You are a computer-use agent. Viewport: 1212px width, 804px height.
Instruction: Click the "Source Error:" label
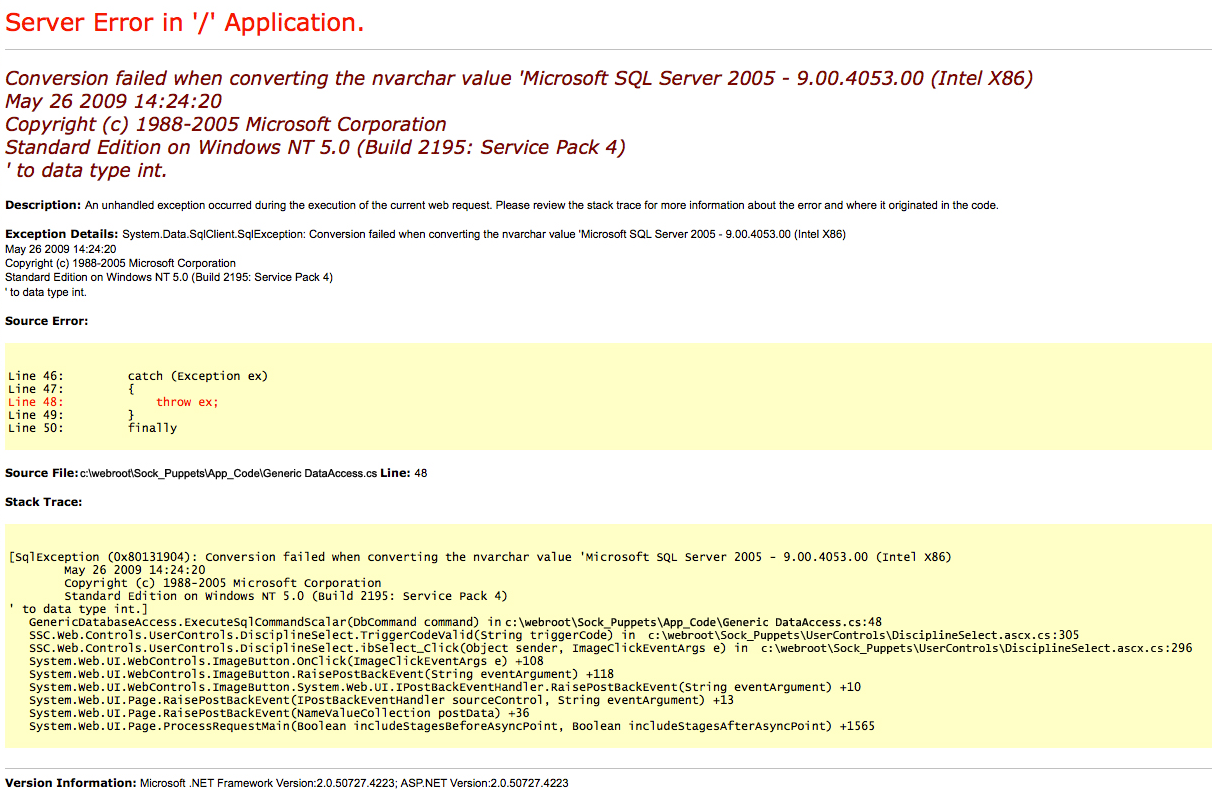point(46,321)
